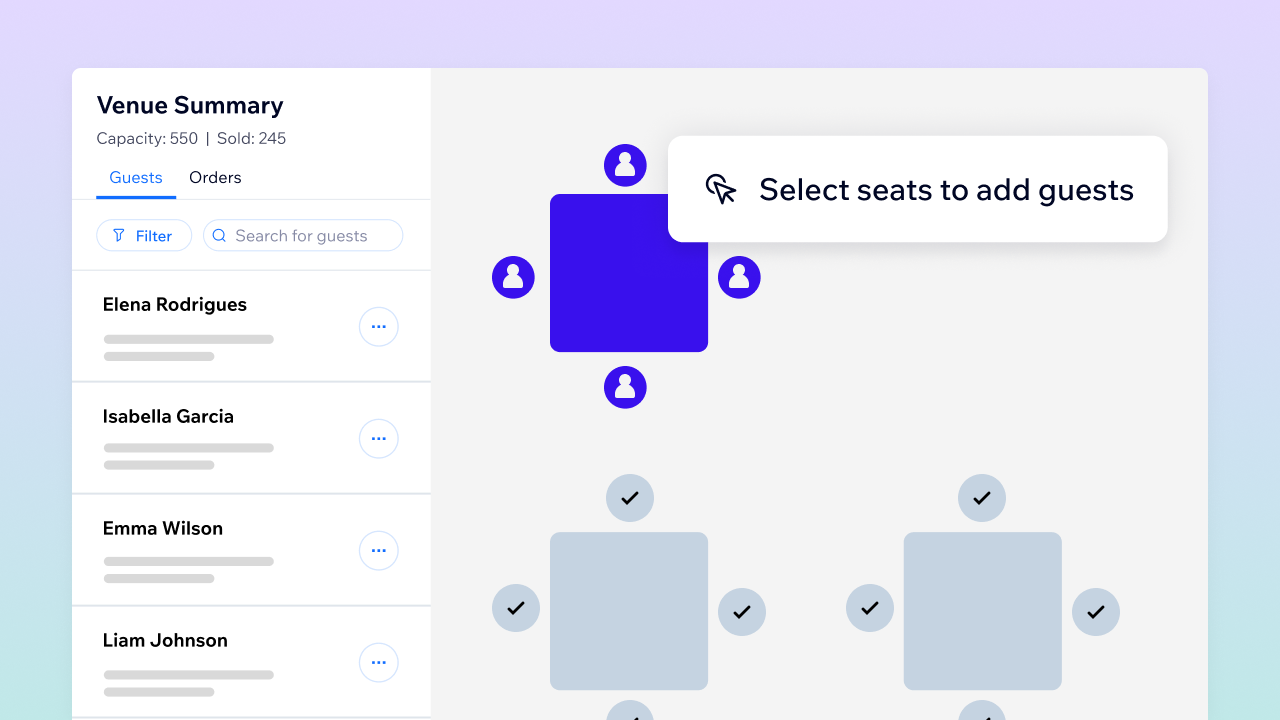Click the blue table shape

629,273
